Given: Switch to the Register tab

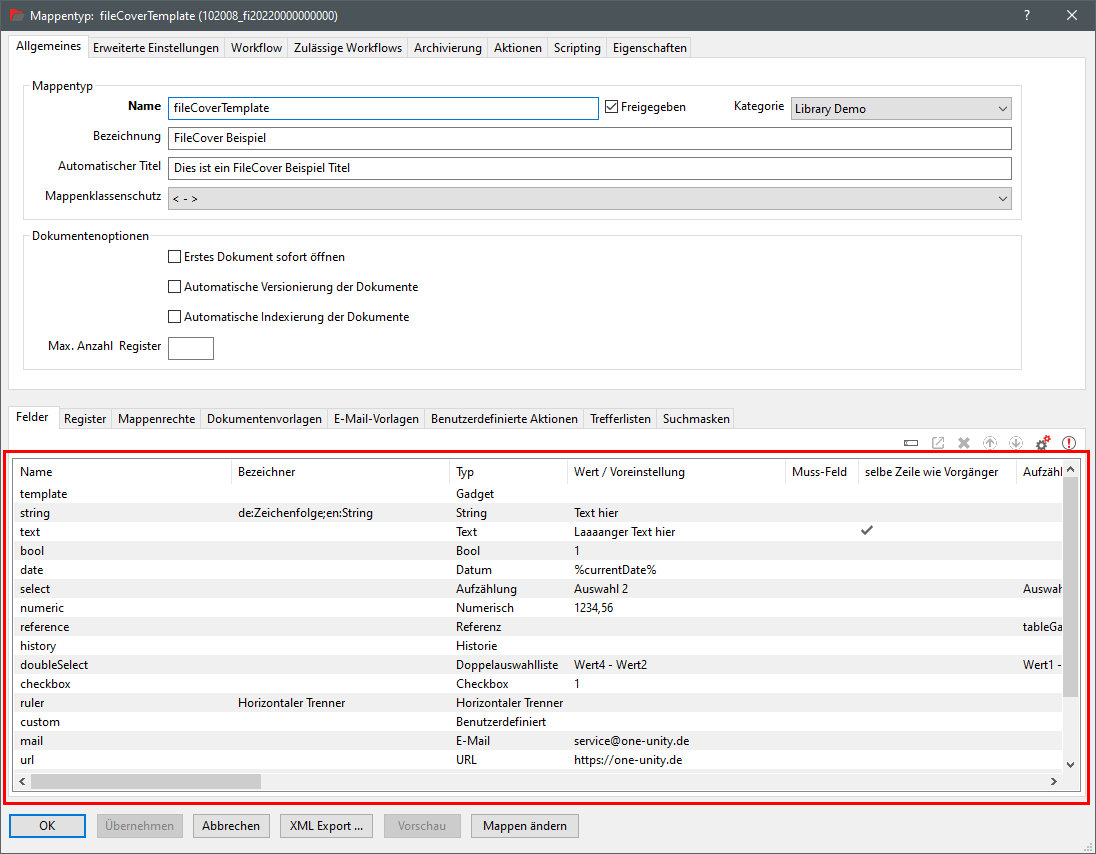Looking at the screenshot, I should 85,419.
